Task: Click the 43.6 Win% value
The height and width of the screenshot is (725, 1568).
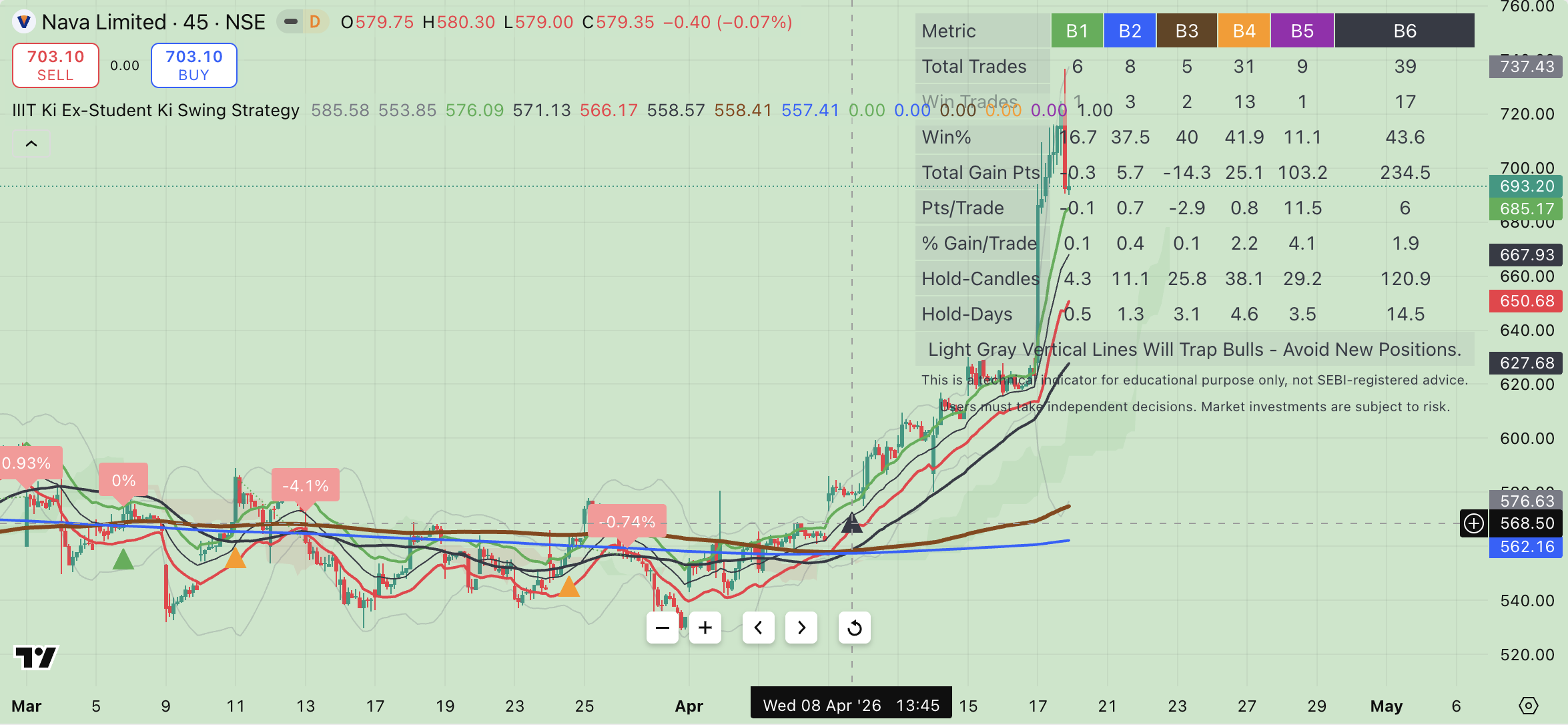Action: (x=1405, y=137)
